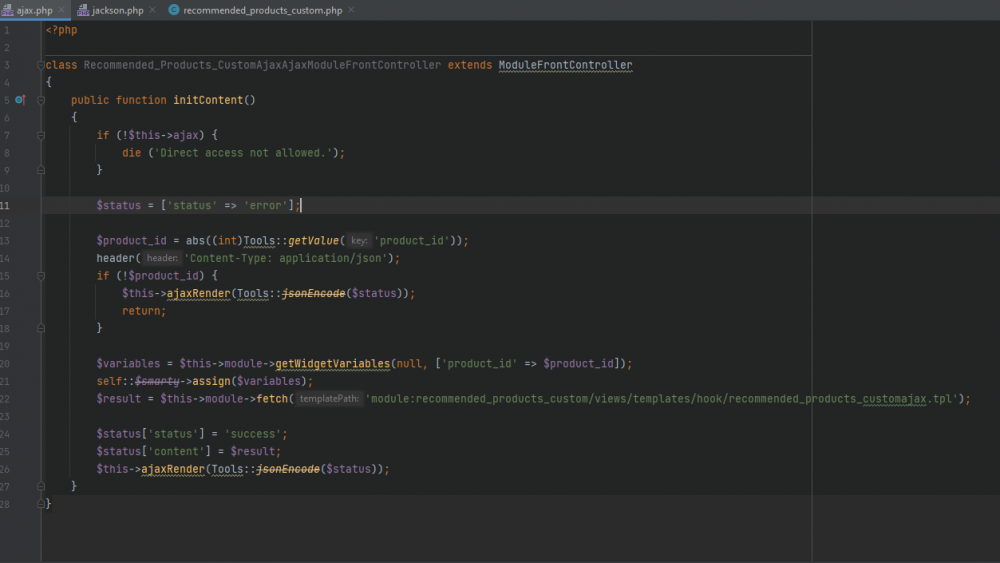Switch to the ajax.php tab
Viewport: 1000px width, 563px height.
(34, 10)
